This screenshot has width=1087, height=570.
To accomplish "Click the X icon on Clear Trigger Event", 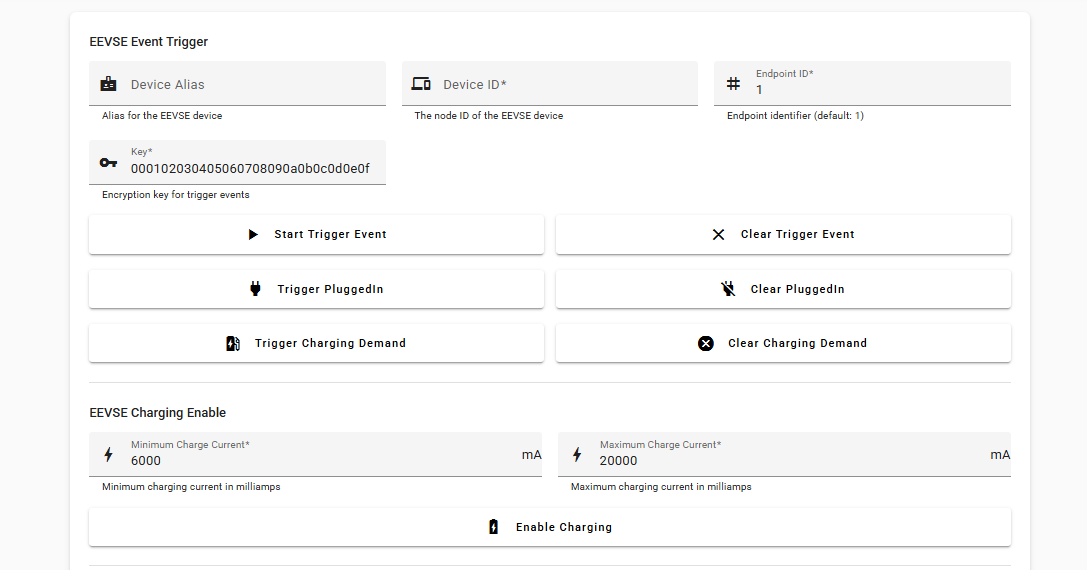I will 718,234.
